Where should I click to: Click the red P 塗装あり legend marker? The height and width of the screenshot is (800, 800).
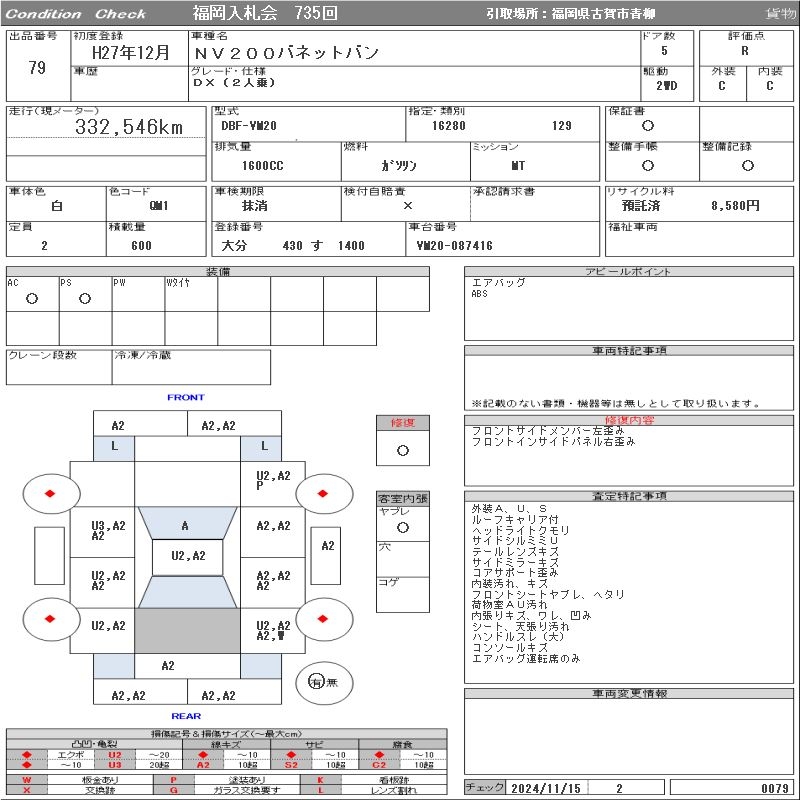[x=173, y=780]
